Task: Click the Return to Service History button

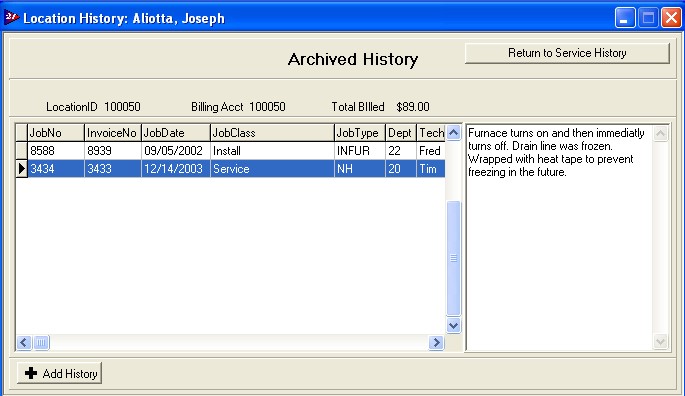Action: tap(567, 53)
